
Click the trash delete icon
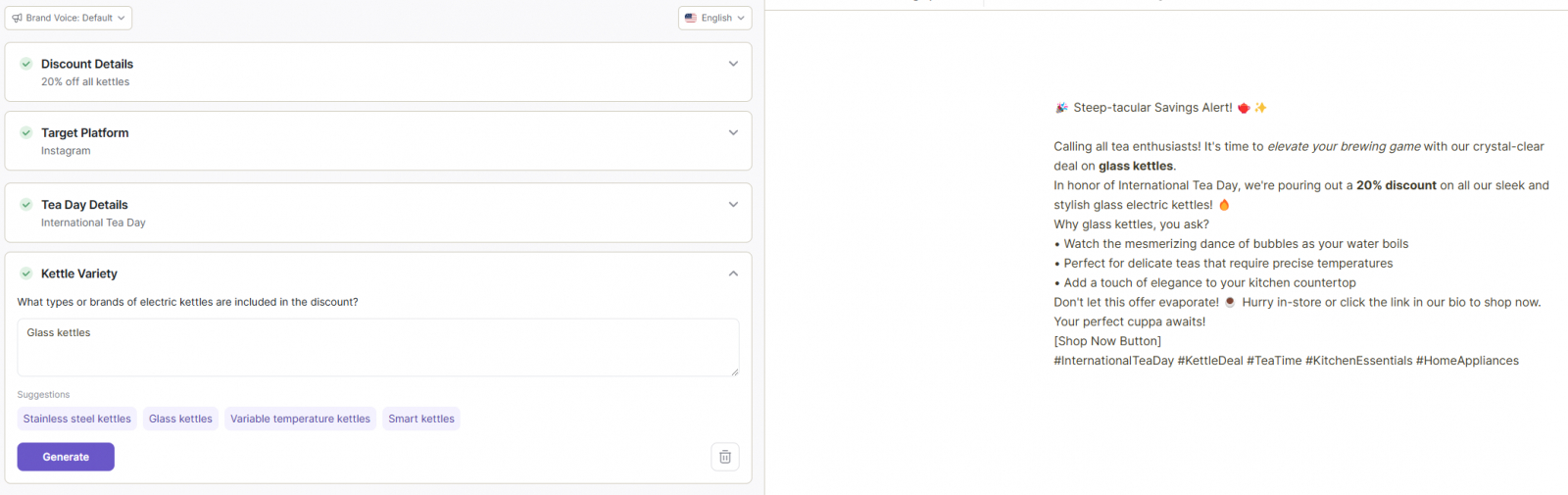pyautogui.click(x=725, y=457)
